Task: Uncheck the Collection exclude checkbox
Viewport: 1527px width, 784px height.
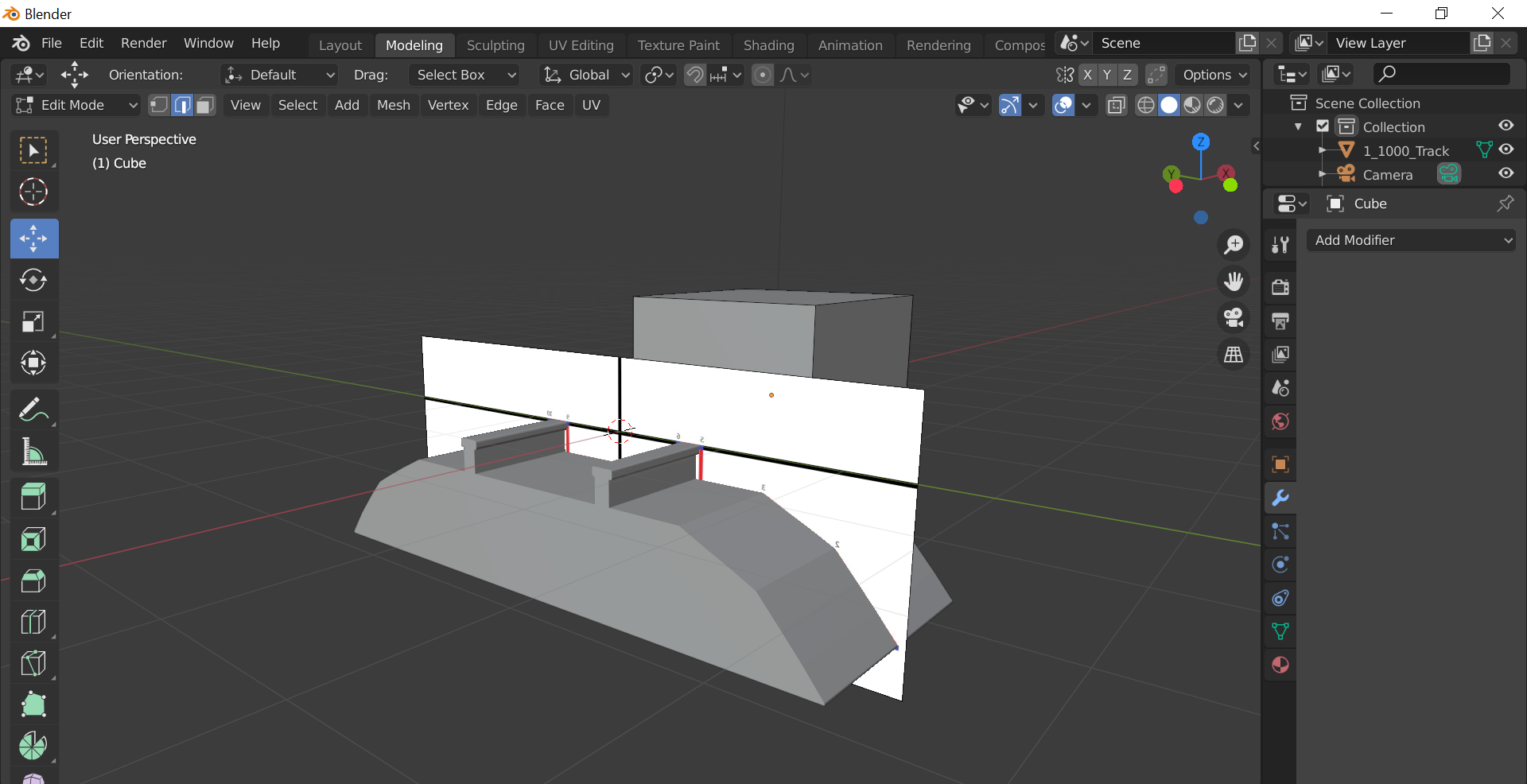Action: (x=1323, y=126)
